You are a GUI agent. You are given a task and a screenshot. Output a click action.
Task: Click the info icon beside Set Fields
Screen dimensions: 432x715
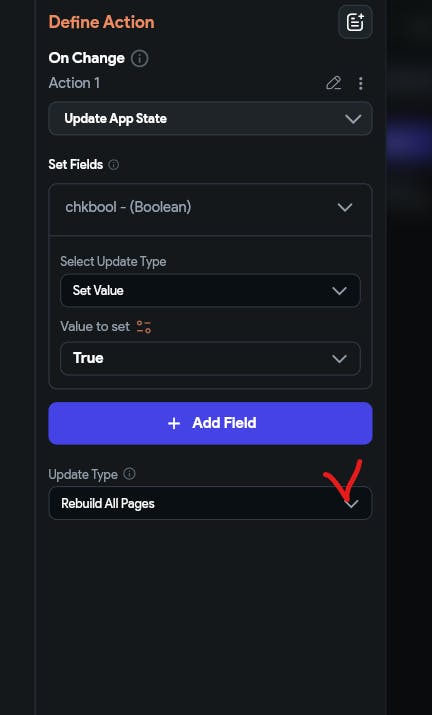[x=114, y=165]
